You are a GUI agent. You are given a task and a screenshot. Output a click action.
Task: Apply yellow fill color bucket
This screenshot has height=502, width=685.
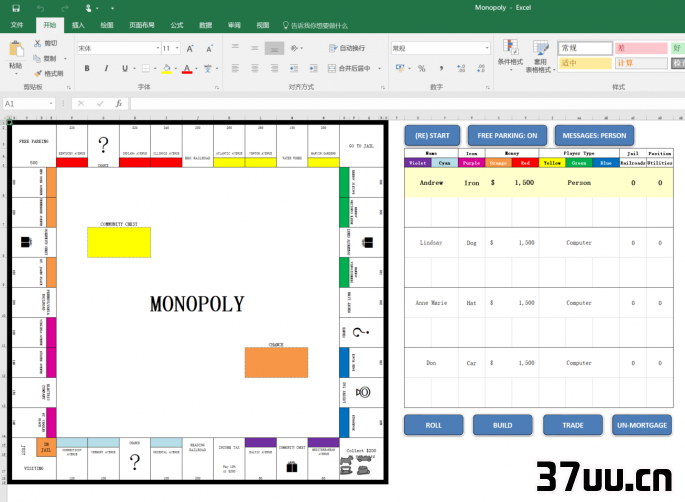click(x=166, y=69)
